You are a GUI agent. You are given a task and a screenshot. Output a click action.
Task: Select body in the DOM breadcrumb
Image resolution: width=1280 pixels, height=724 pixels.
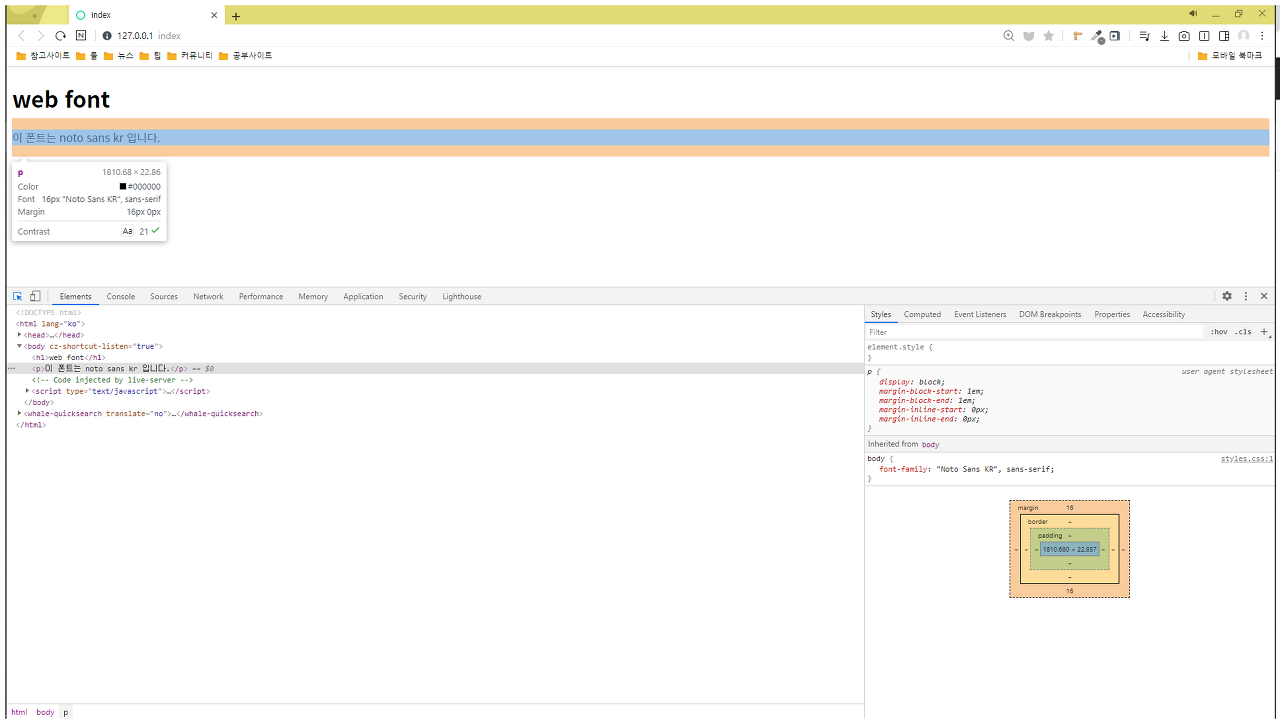[x=45, y=712]
